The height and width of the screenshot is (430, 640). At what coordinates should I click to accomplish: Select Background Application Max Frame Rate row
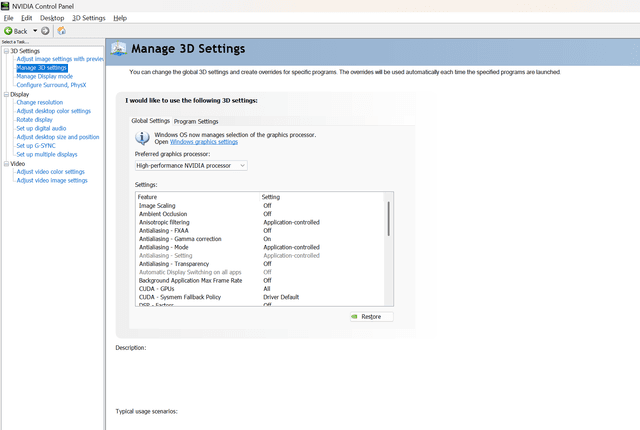click(x=261, y=281)
